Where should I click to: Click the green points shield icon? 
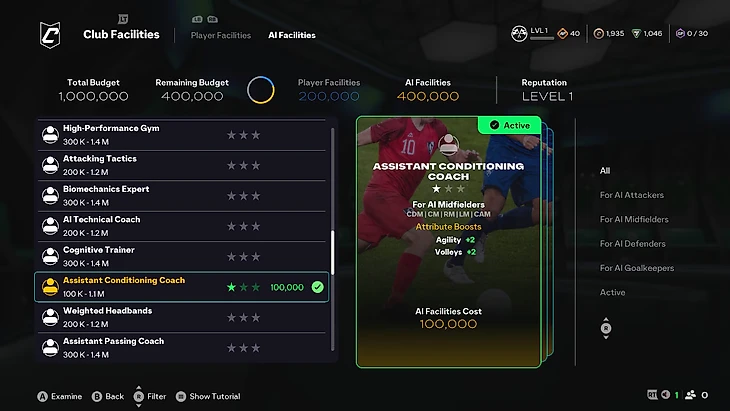pyautogui.click(x=636, y=34)
